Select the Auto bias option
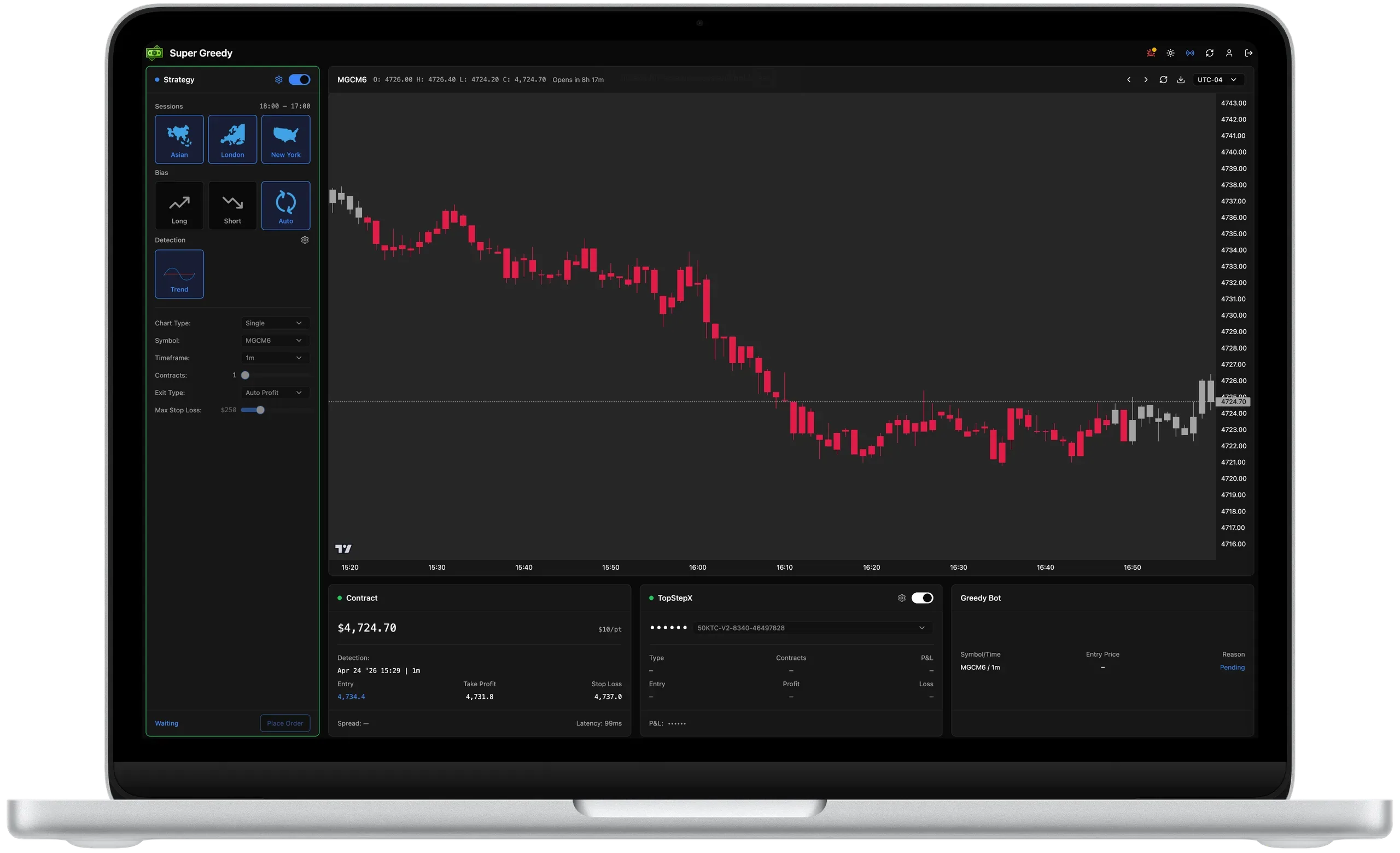Viewport: 1400px width, 853px height. pyautogui.click(x=285, y=205)
